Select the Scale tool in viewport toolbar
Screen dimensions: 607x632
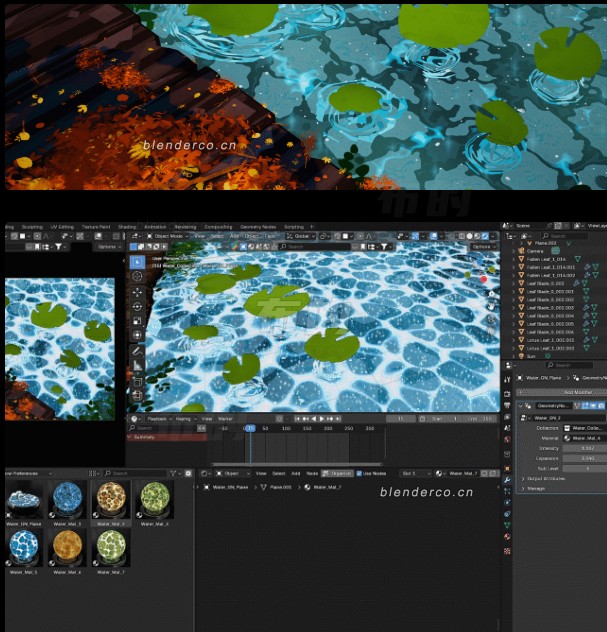(137, 321)
